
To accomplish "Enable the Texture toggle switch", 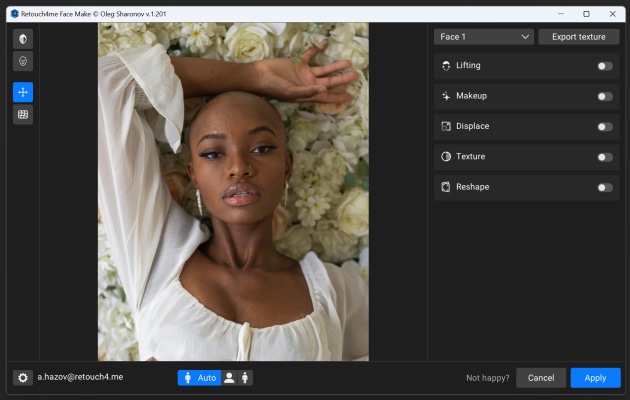I will click(x=604, y=157).
